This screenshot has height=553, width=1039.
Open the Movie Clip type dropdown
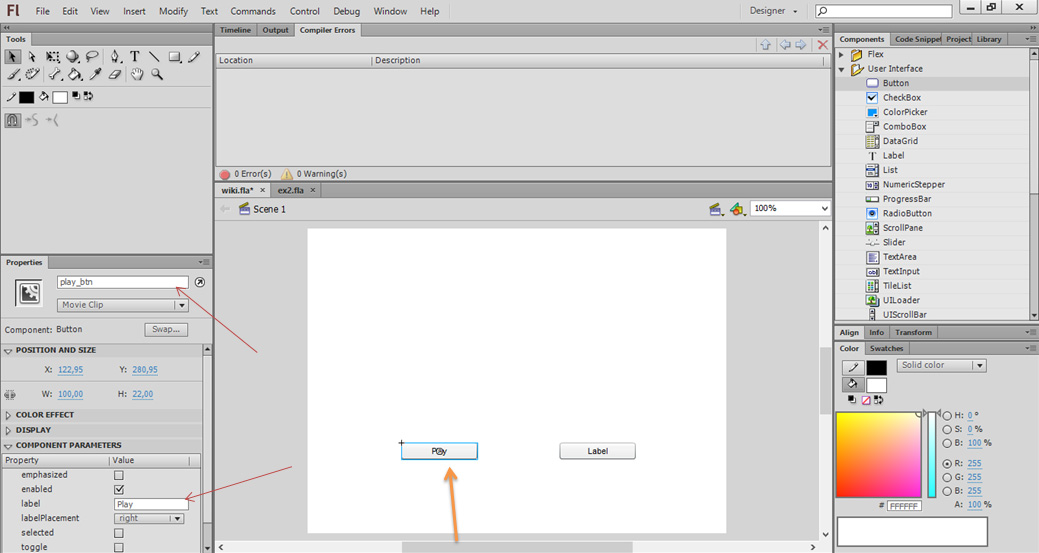pyautogui.click(x=123, y=305)
